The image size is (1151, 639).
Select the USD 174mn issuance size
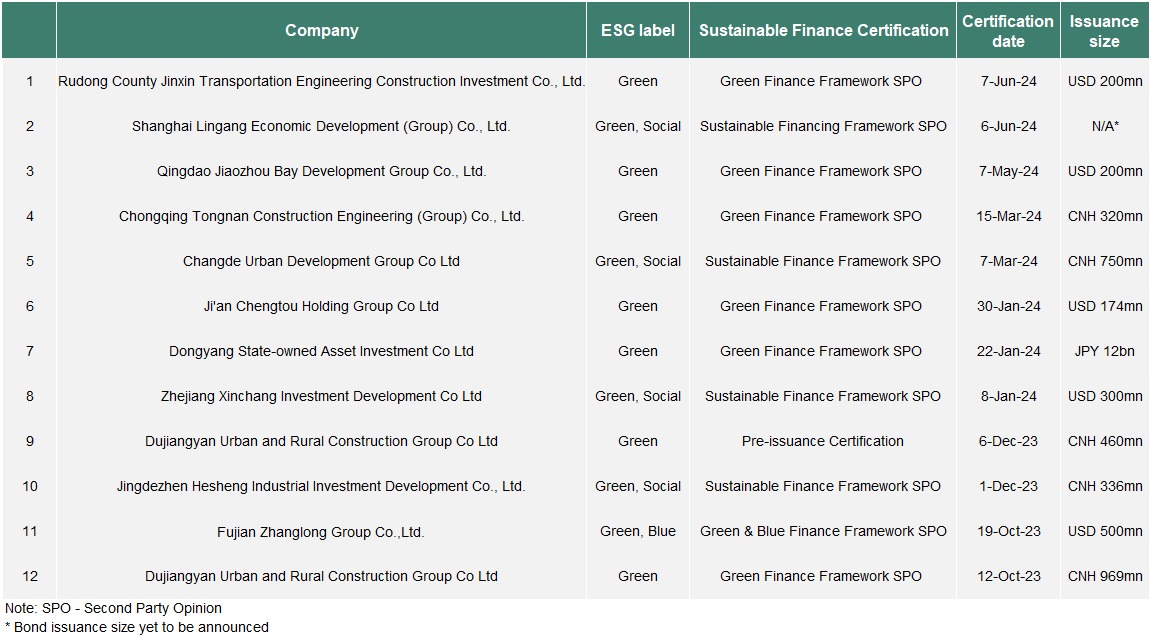pyautogui.click(x=1105, y=306)
